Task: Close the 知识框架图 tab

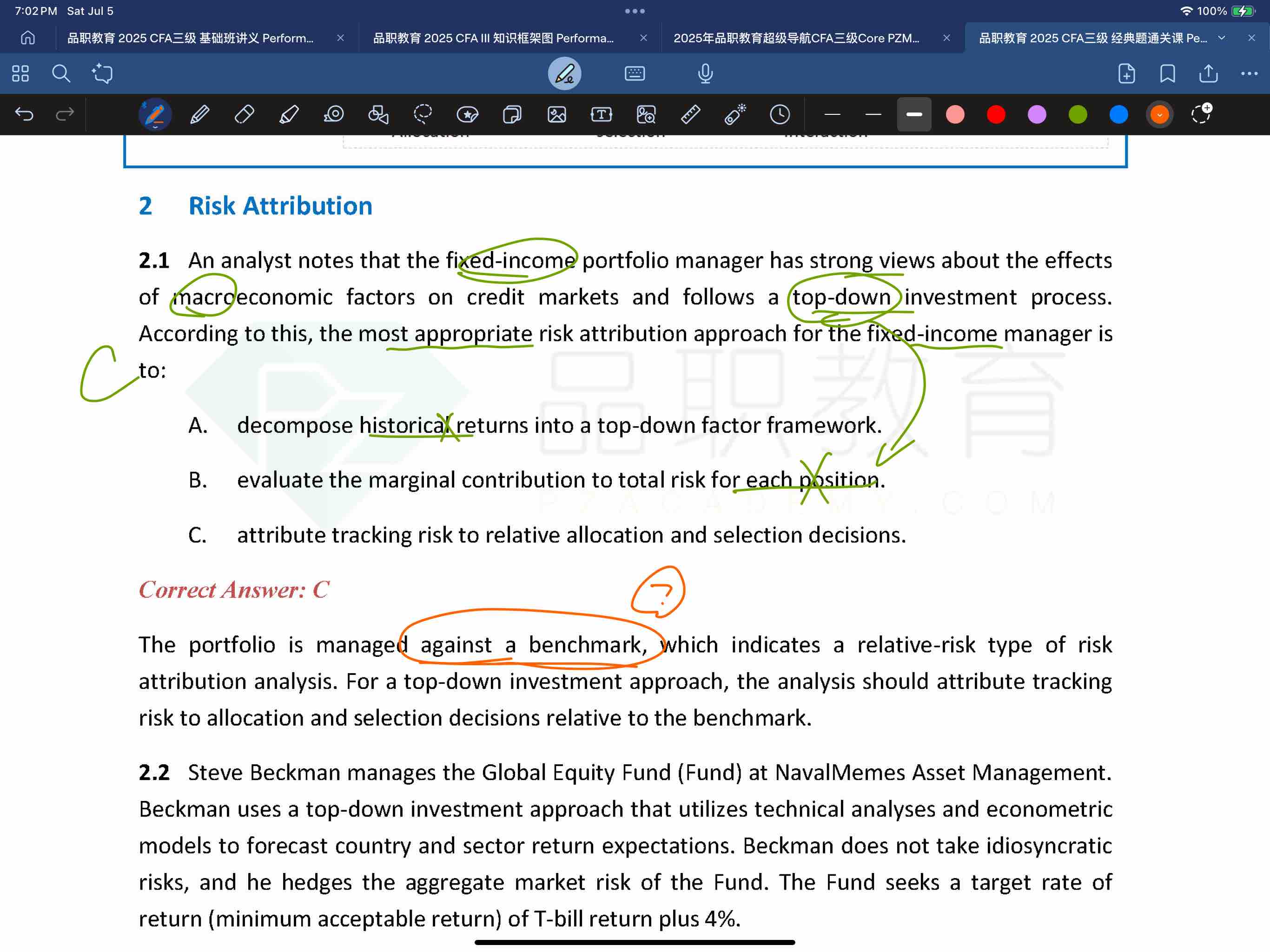Action: pyautogui.click(x=644, y=38)
